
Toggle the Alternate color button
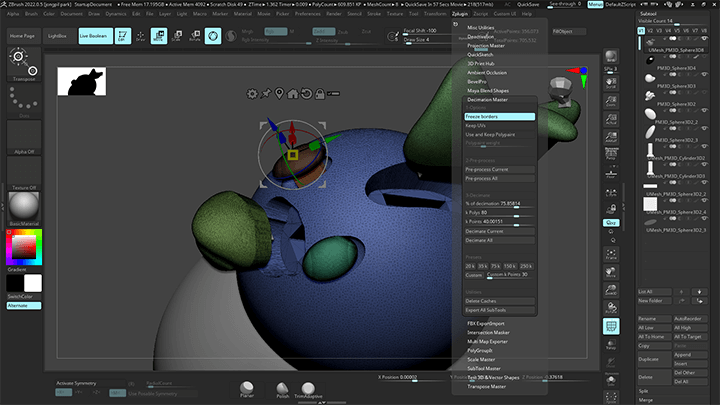[x=24, y=305]
